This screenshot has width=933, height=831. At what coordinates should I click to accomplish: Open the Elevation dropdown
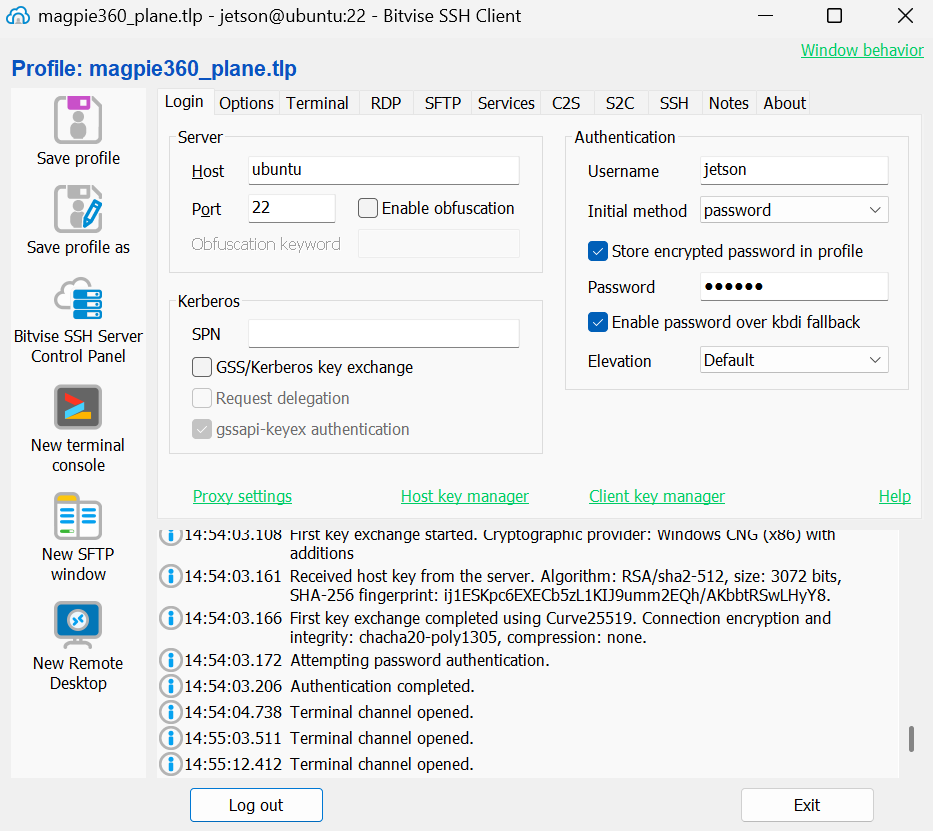pos(794,360)
